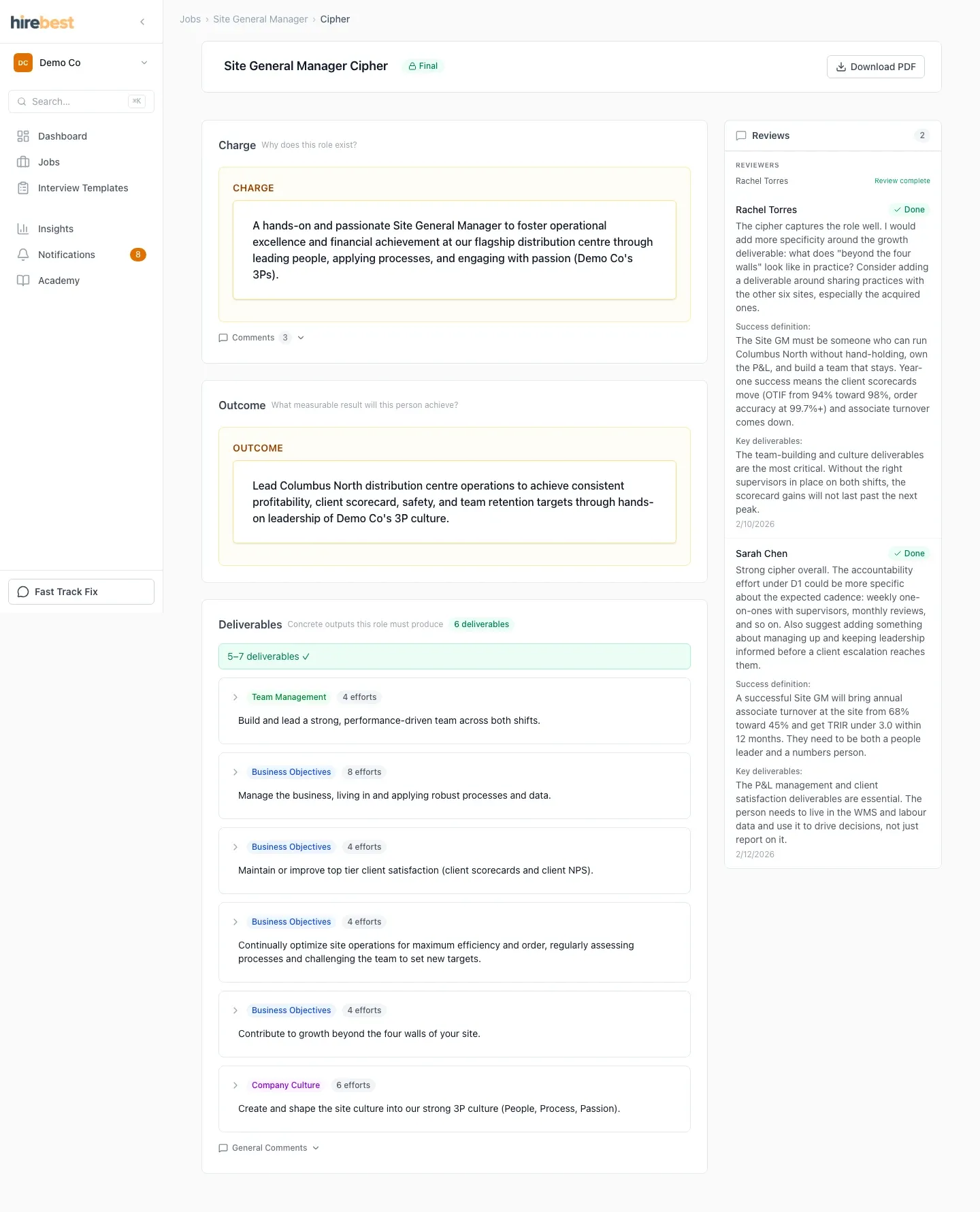Viewport: 980px width, 1212px height.
Task: Expand the Team Management deliverable
Action: [x=235, y=697]
